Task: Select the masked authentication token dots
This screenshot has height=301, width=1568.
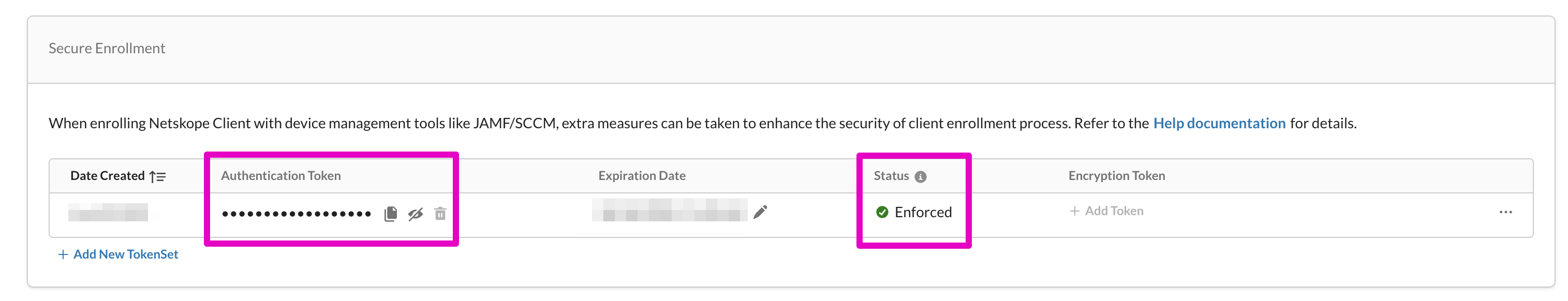Action: [297, 214]
